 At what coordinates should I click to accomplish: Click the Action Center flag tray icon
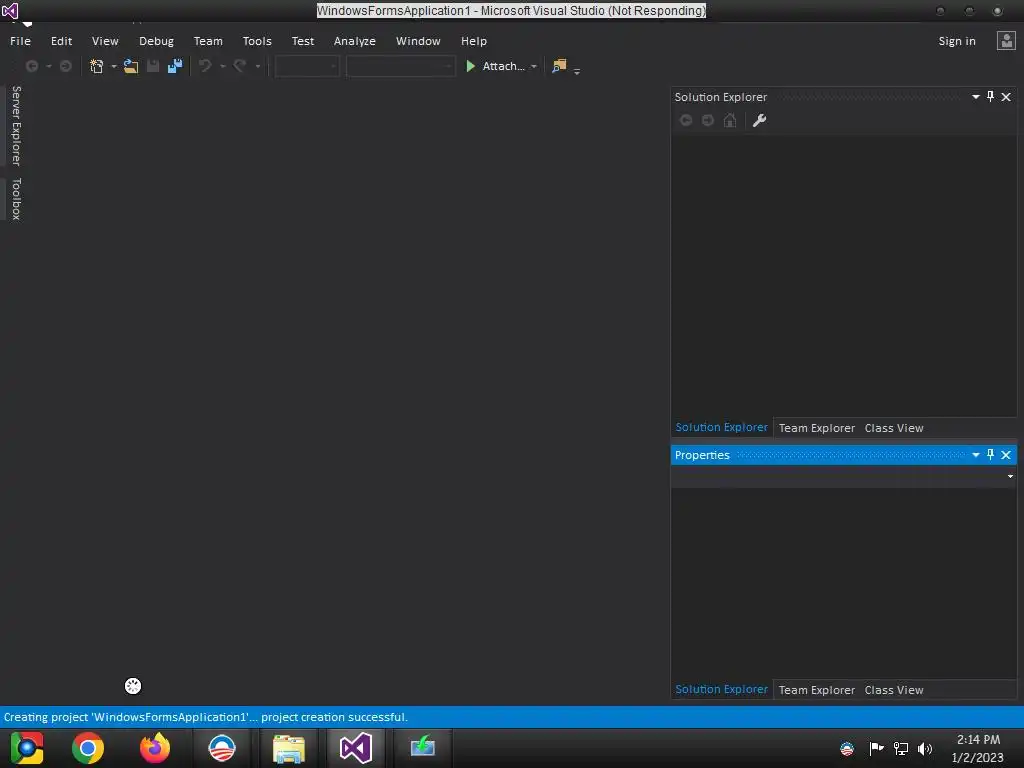pos(876,748)
